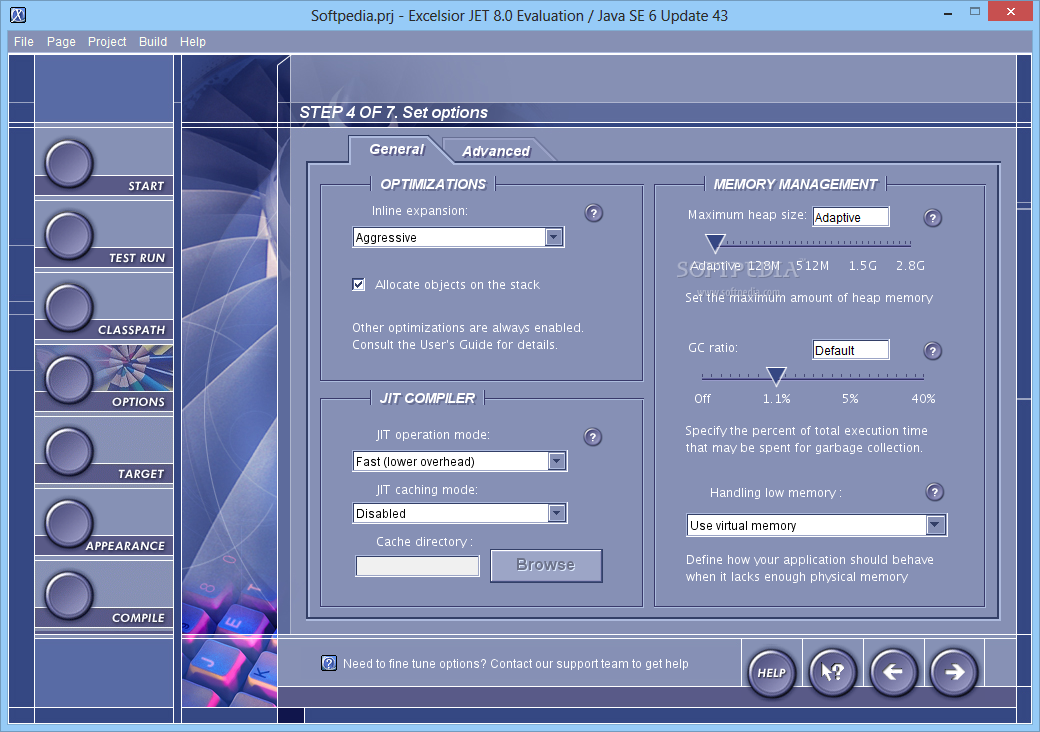Click the 512M heap size label
The image size is (1040, 732).
[812, 266]
